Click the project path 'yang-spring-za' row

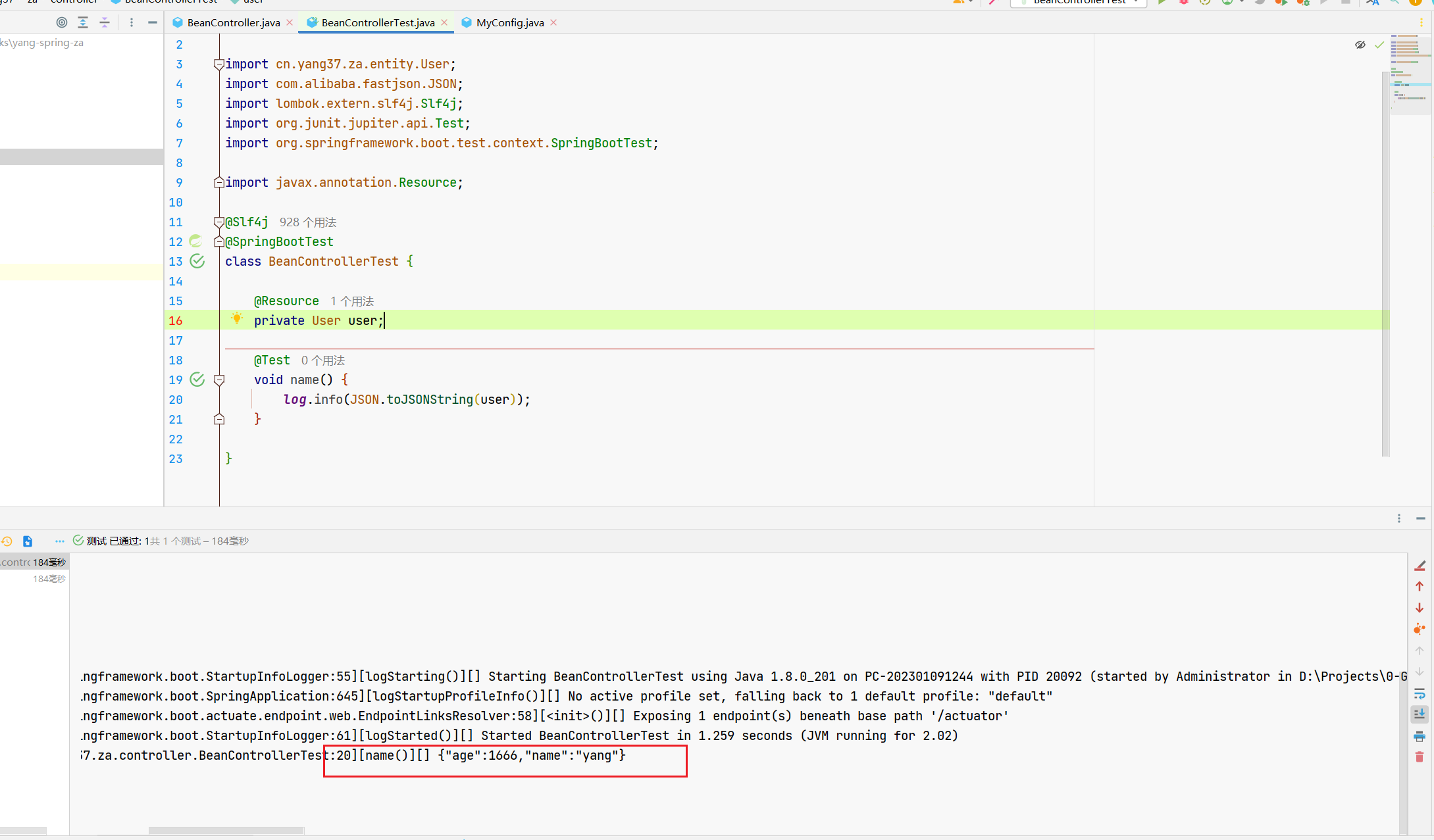pyautogui.click(x=43, y=43)
